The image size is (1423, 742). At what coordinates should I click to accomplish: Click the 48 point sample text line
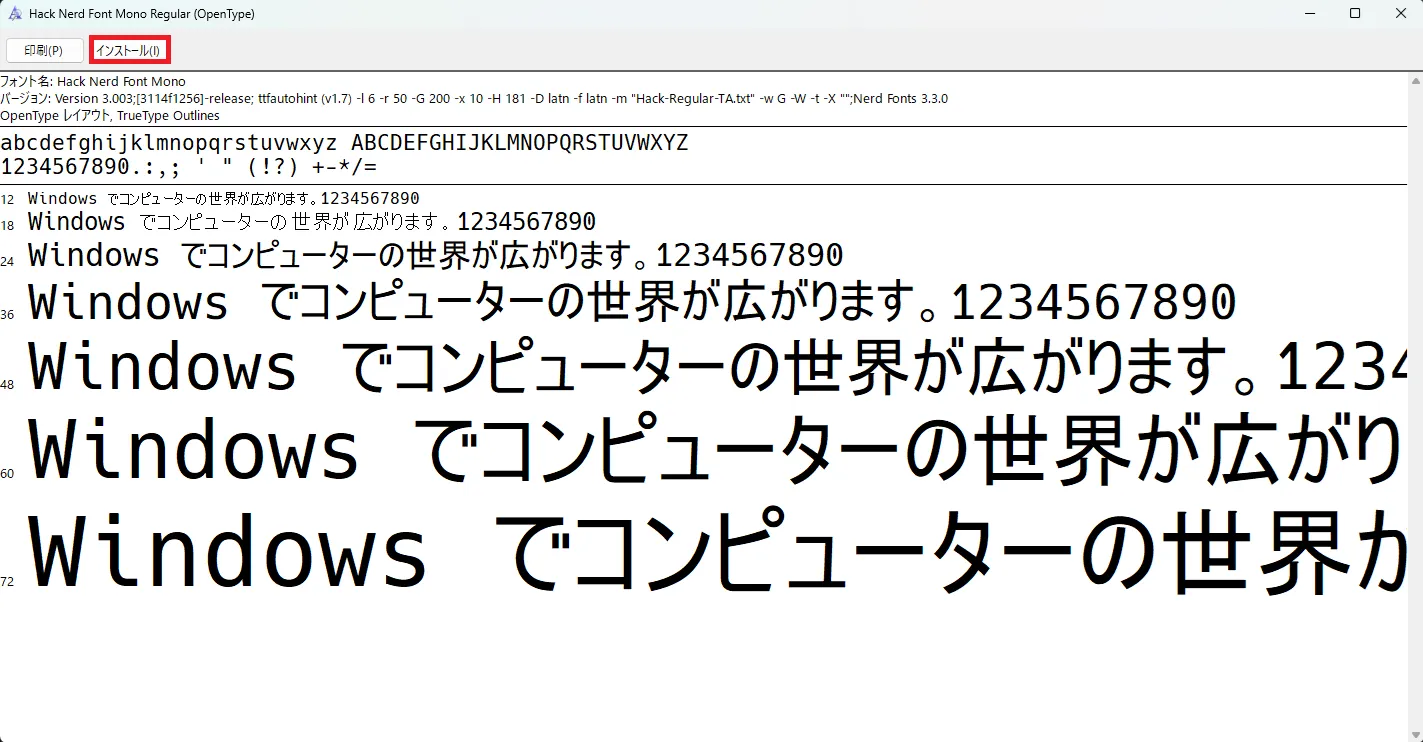(717, 367)
